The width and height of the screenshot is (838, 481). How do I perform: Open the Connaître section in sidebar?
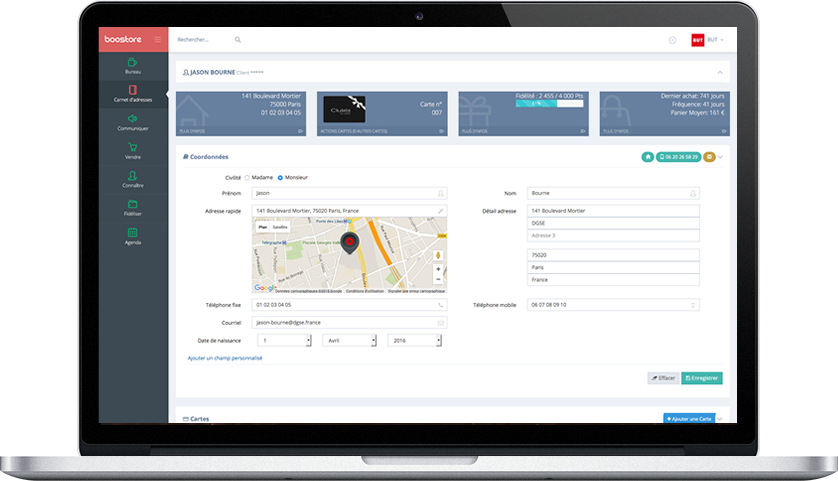133,179
